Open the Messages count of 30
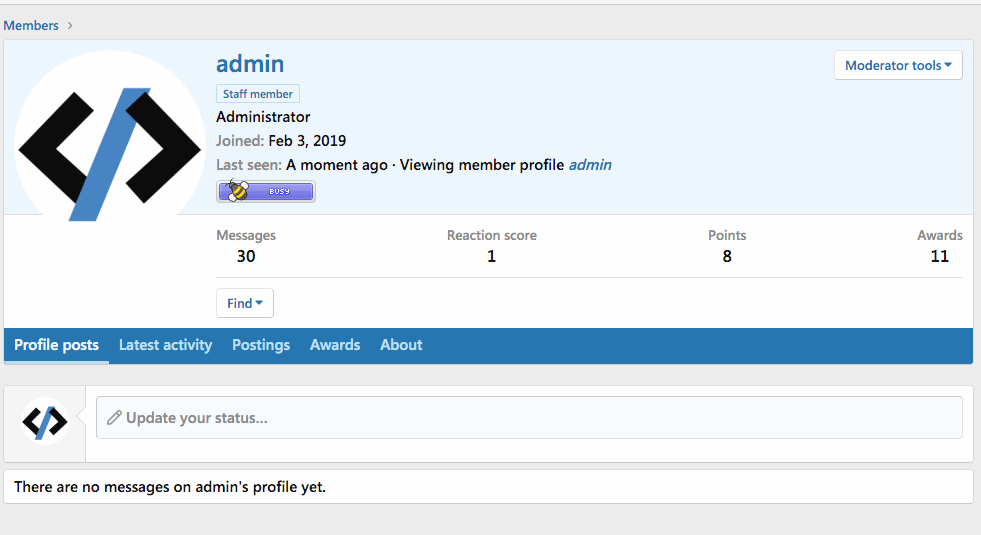Image resolution: width=981 pixels, height=535 pixels. [246, 257]
